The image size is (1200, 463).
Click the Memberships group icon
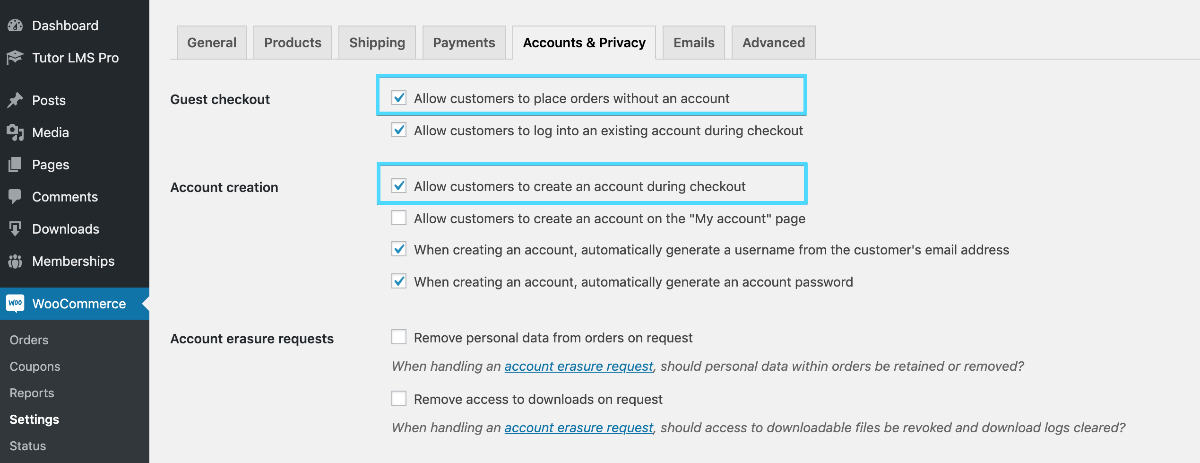click(x=15, y=261)
